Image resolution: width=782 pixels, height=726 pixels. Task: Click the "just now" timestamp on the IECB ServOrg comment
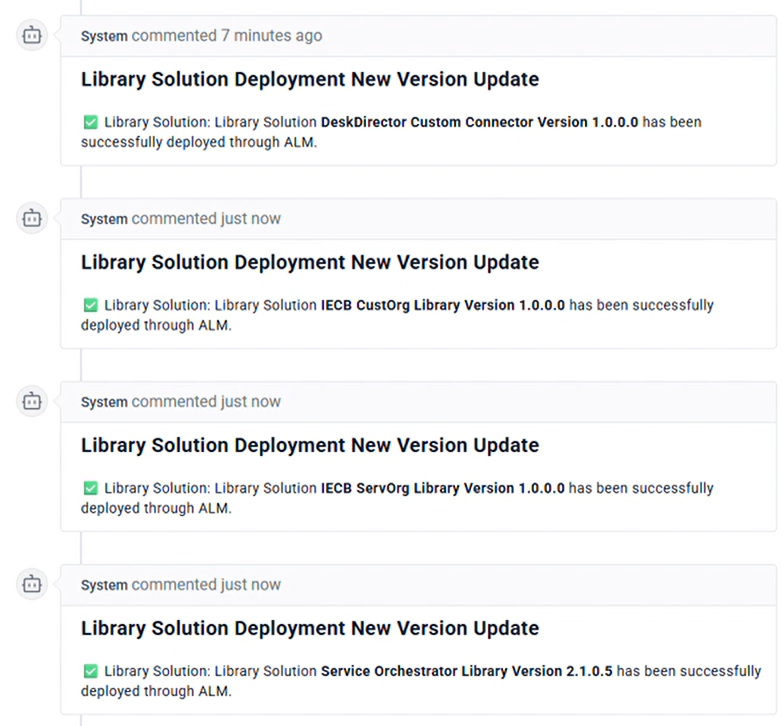coord(251,402)
